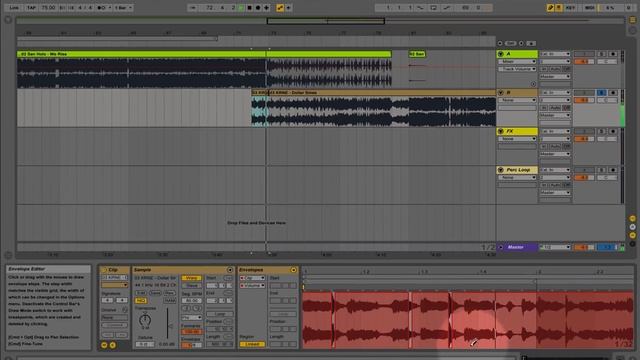
Task: Click the Arrangement Record button
Action: (258, 7)
